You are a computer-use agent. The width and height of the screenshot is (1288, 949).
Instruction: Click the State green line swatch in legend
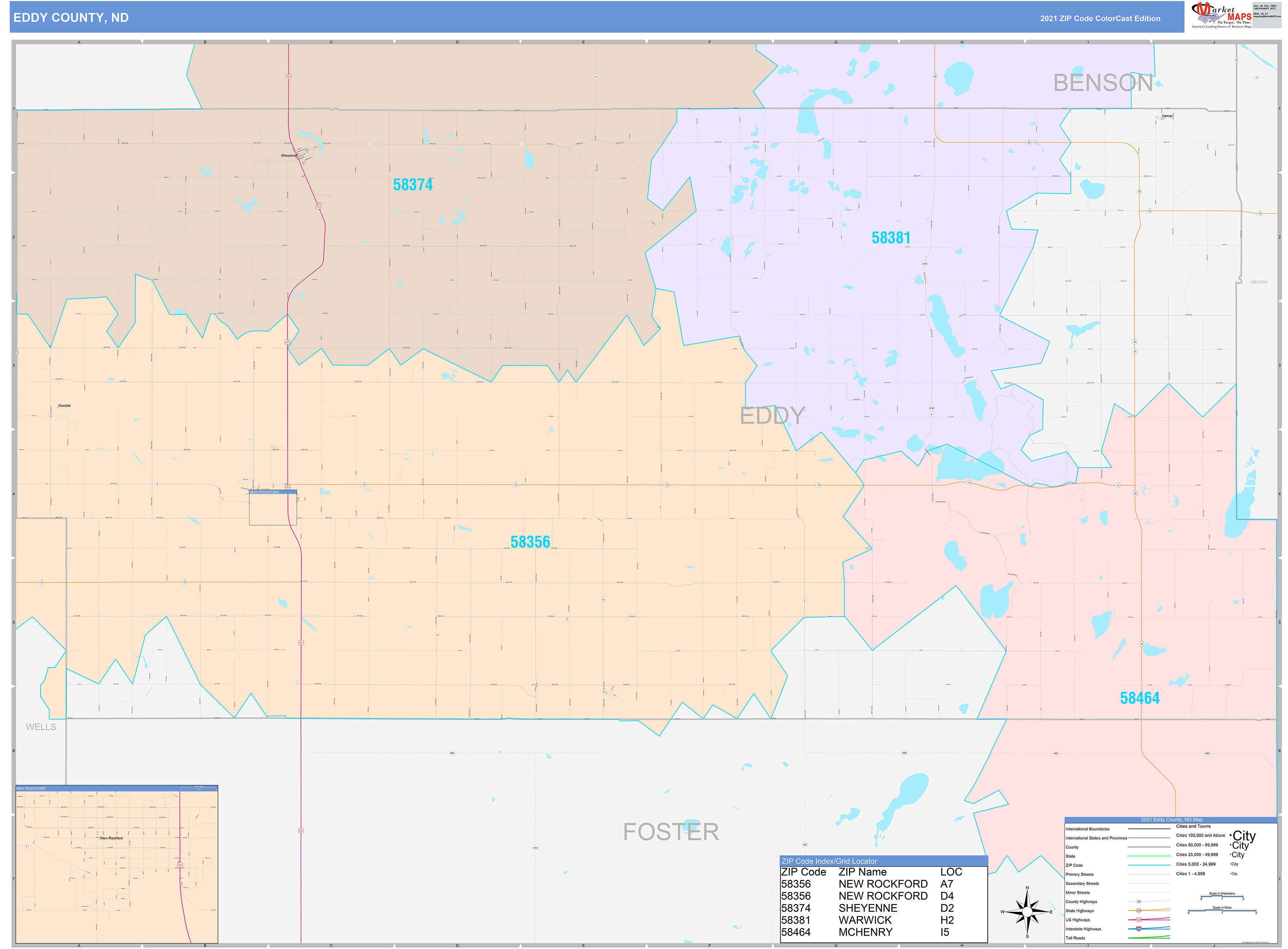tap(1149, 856)
